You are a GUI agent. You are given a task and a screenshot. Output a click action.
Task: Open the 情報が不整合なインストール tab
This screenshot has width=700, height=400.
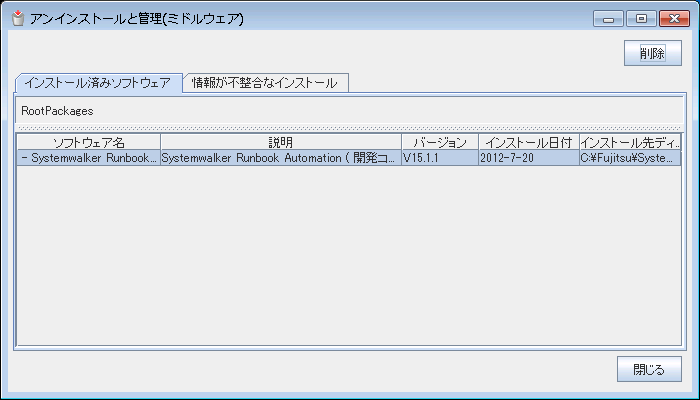pyautogui.click(x=265, y=83)
